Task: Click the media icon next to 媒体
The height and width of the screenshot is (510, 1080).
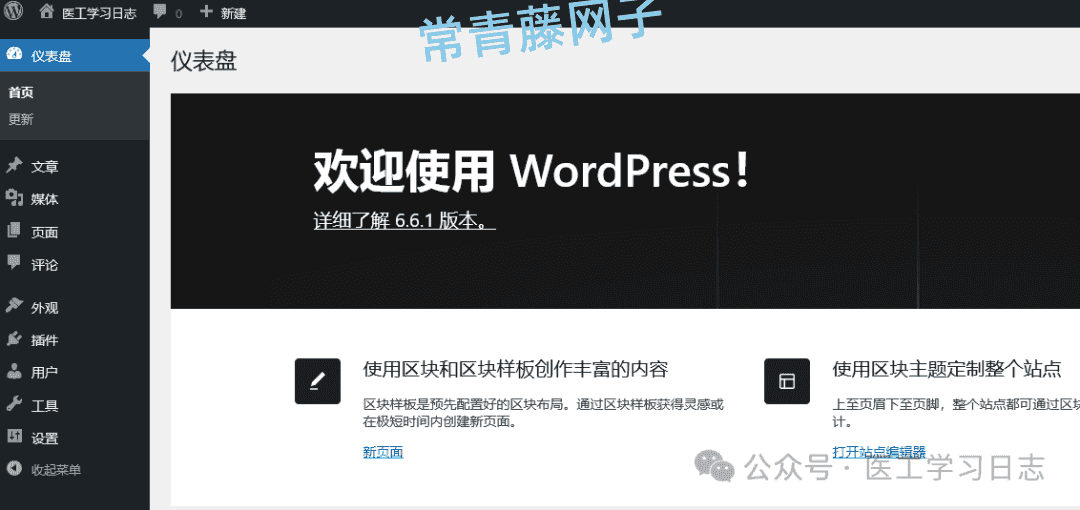Action: (x=14, y=199)
